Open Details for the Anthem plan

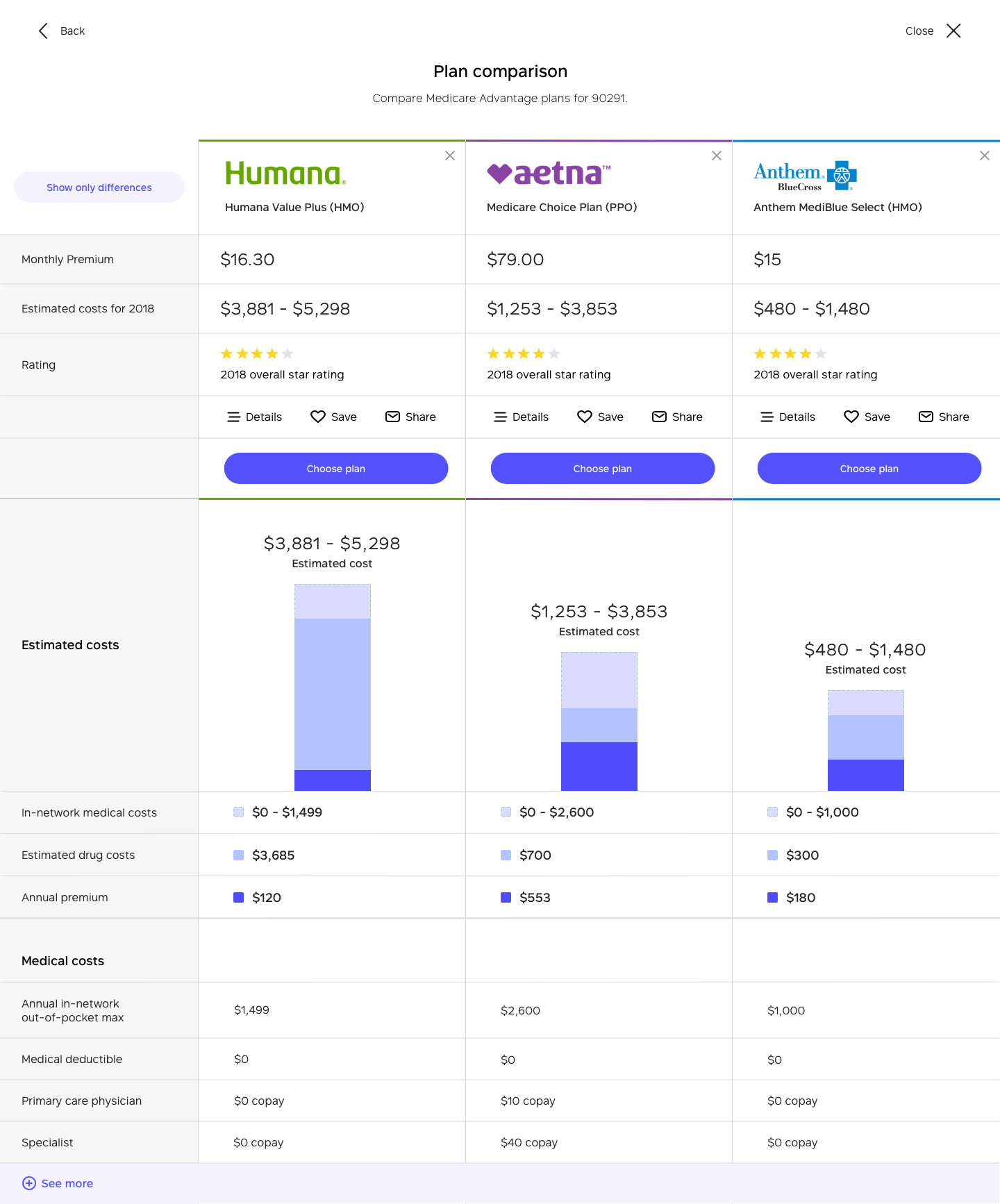(787, 417)
